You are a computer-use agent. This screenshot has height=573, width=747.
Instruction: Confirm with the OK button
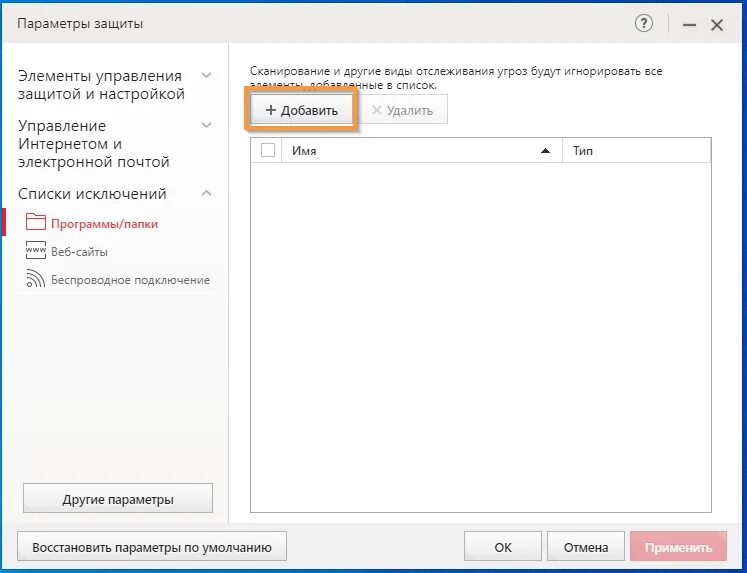[x=503, y=547]
